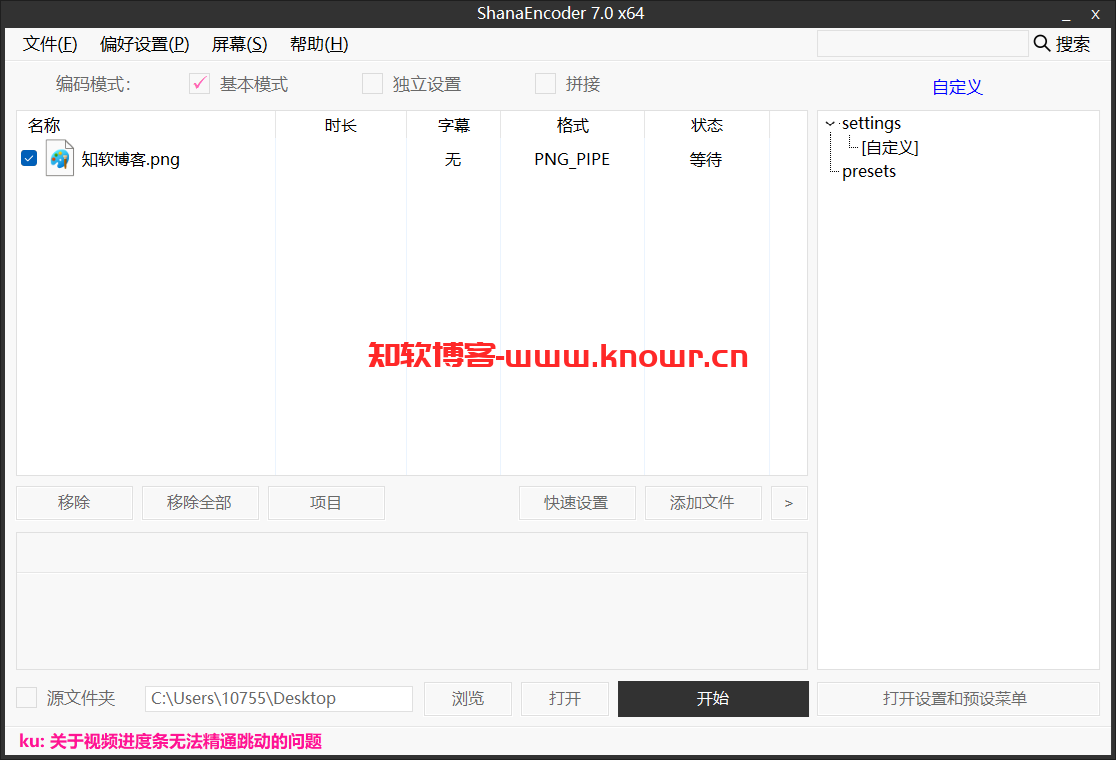1116x760 pixels.
Task: Click the 移除 button
Action: point(74,503)
